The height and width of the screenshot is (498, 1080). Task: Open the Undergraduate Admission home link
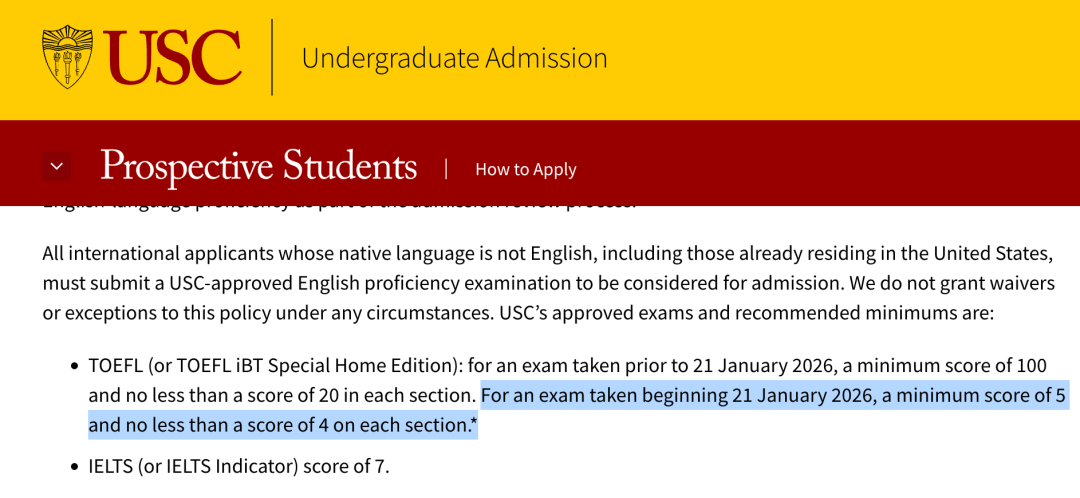tap(454, 58)
